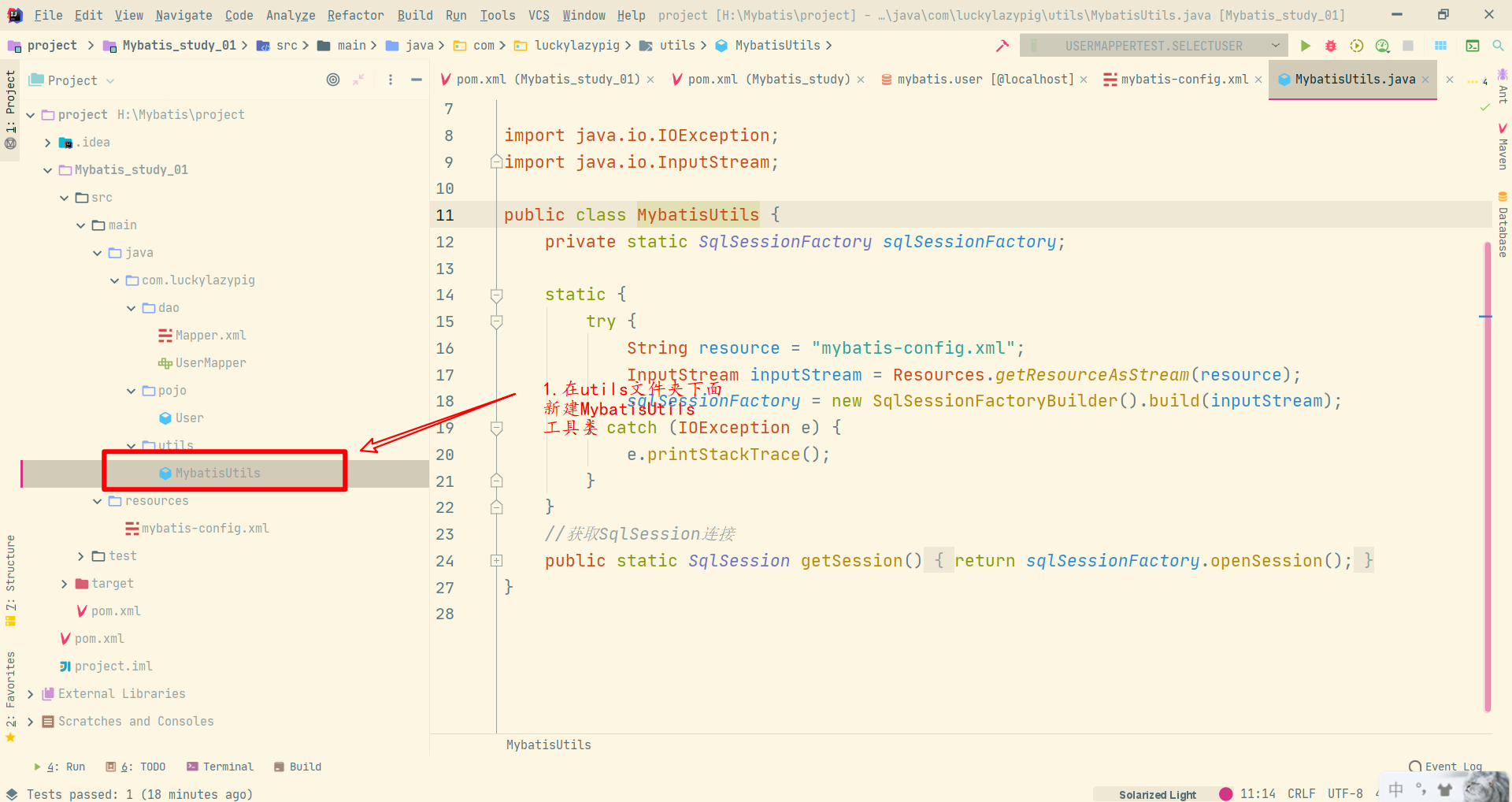Open the File menu
This screenshot has width=1512, height=802.
[x=48, y=15]
